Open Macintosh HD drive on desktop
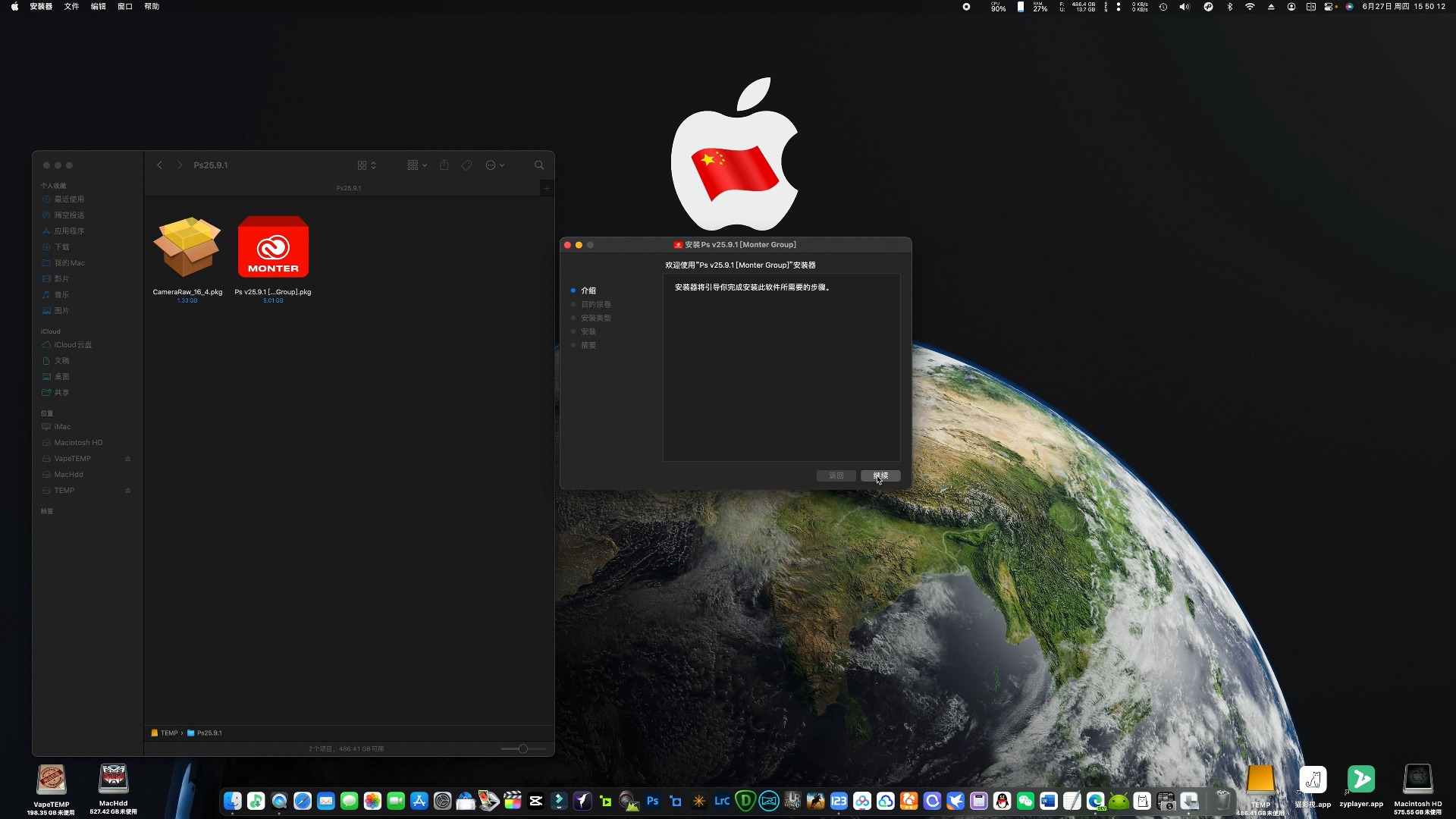The image size is (1456, 819). pyautogui.click(x=1417, y=789)
